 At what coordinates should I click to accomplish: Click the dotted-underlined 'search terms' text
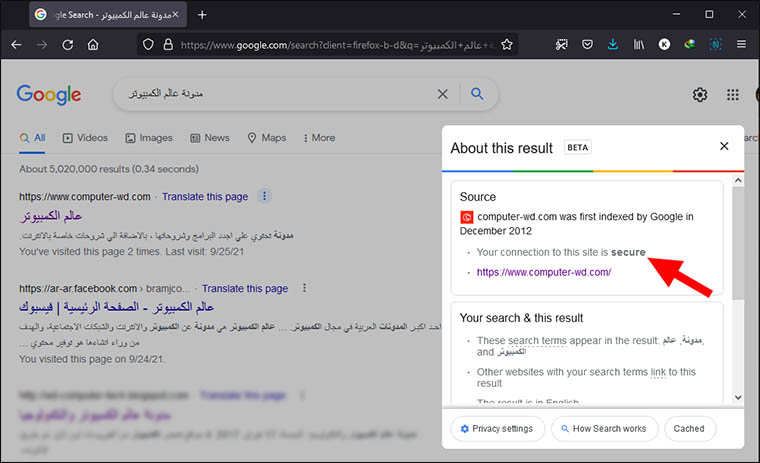point(537,340)
